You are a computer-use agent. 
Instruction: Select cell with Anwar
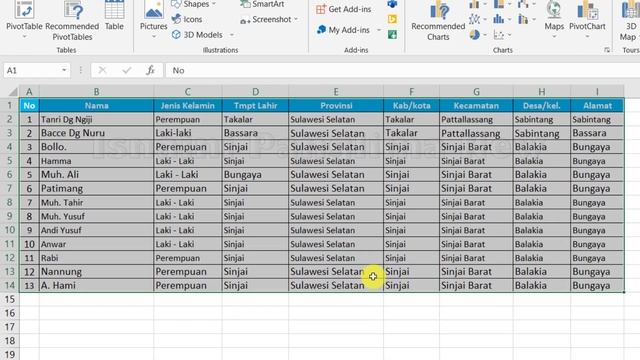(x=96, y=244)
